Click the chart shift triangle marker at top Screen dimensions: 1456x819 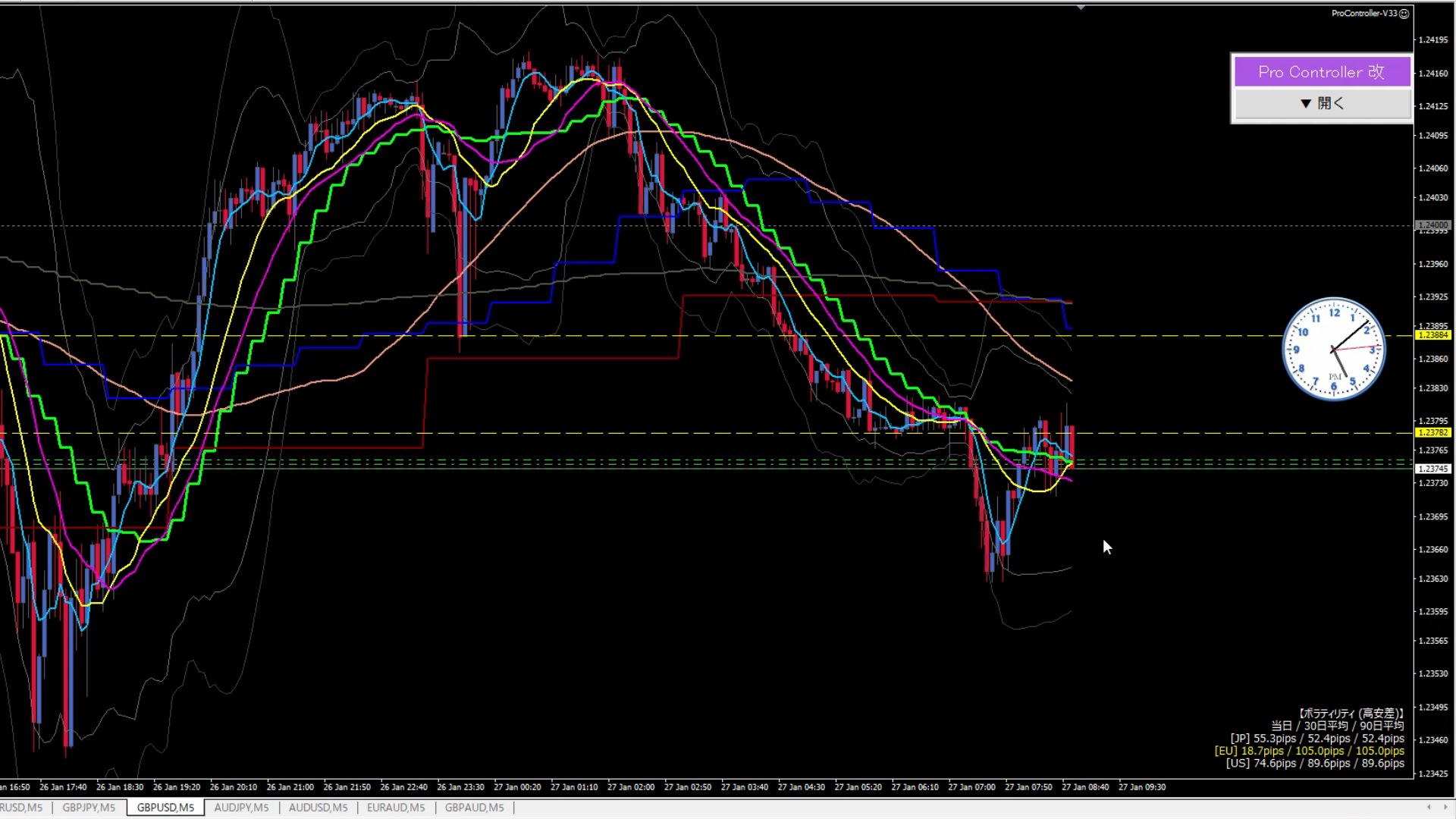point(1081,7)
